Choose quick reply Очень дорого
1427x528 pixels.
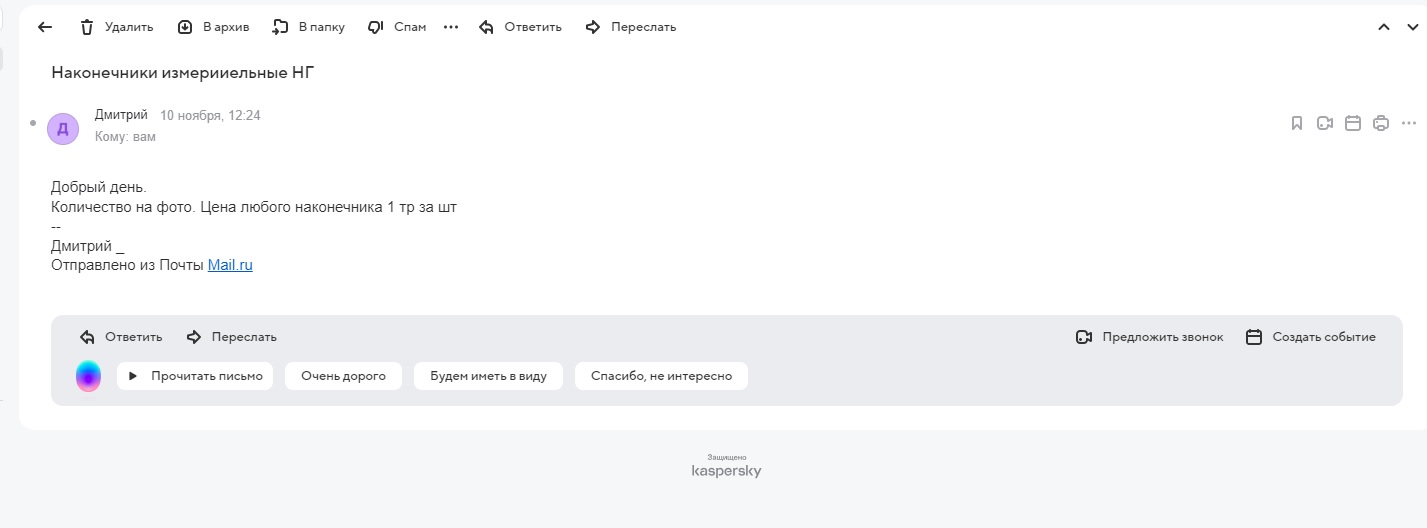click(343, 376)
